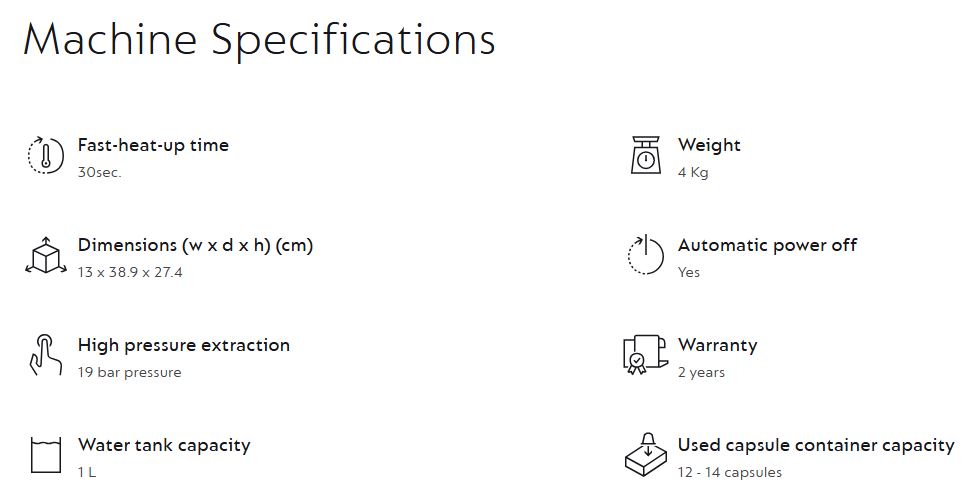
Task: Click the Warranty label
Action: 717,345
